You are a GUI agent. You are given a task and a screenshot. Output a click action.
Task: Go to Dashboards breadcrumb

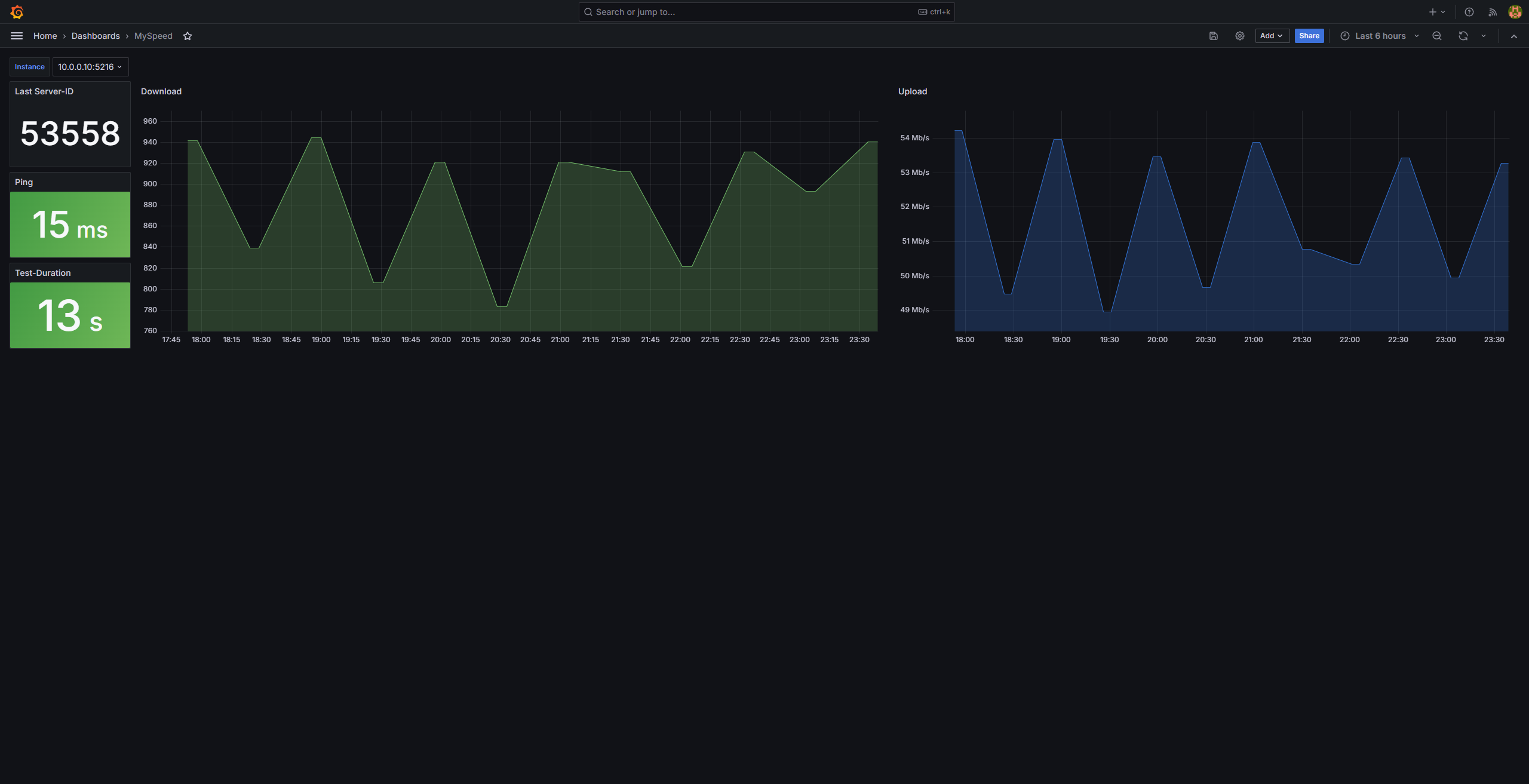[x=96, y=36]
